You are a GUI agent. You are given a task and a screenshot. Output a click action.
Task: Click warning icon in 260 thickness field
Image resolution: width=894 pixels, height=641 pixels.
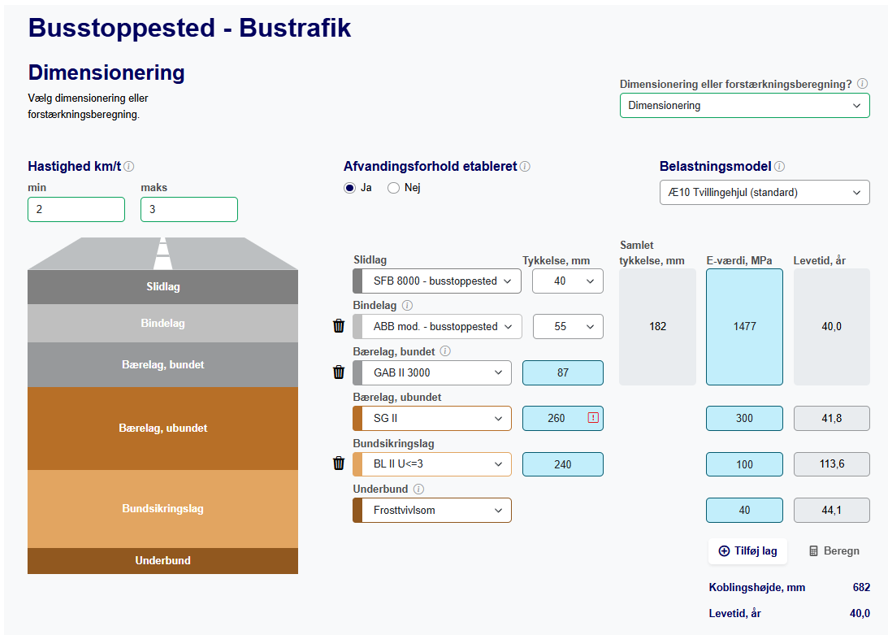[x=593, y=418]
